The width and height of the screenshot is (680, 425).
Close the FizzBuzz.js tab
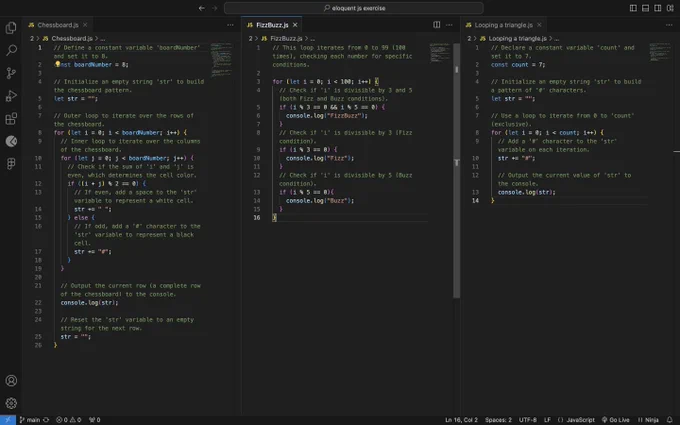pos(295,25)
